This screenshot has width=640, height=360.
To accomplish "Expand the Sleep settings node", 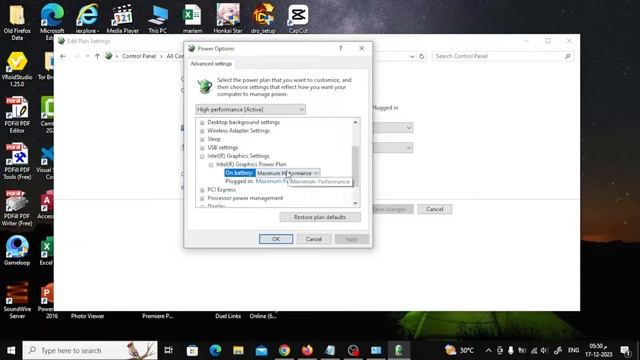I will point(202,139).
